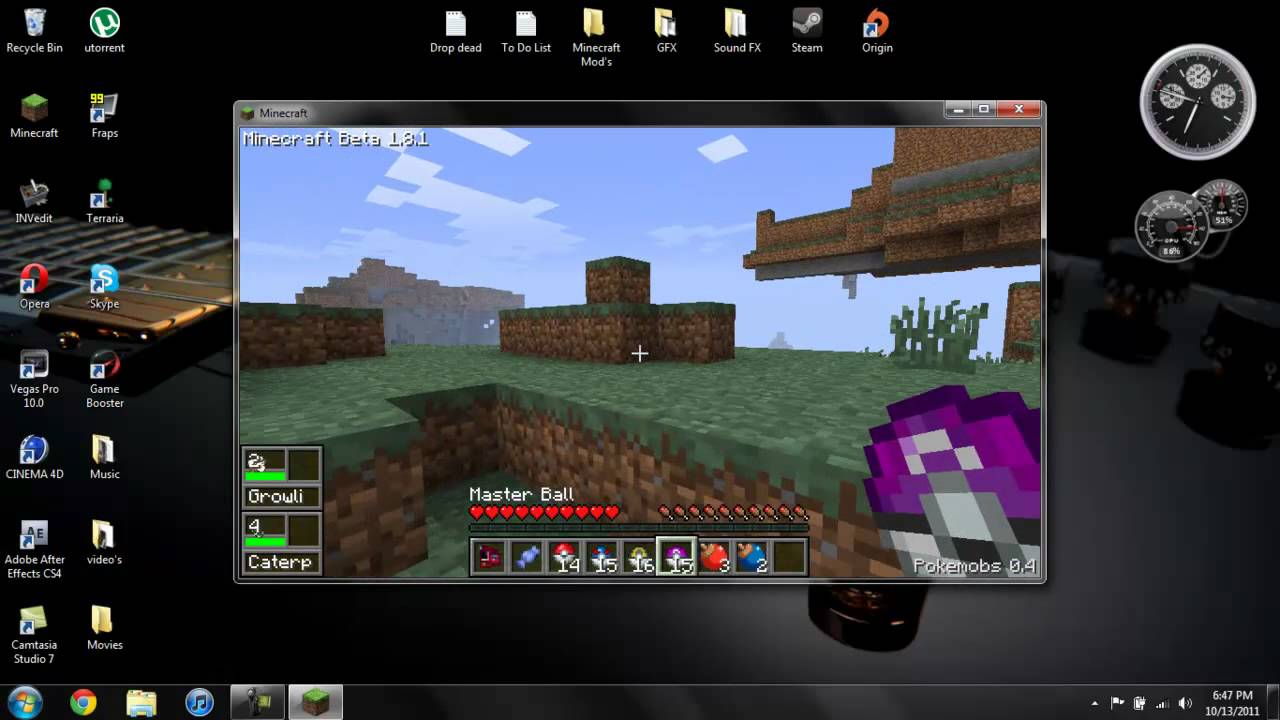Open the Windows Start menu
The height and width of the screenshot is (720, 1280).
pyautogui.click(x=24, y=702)
